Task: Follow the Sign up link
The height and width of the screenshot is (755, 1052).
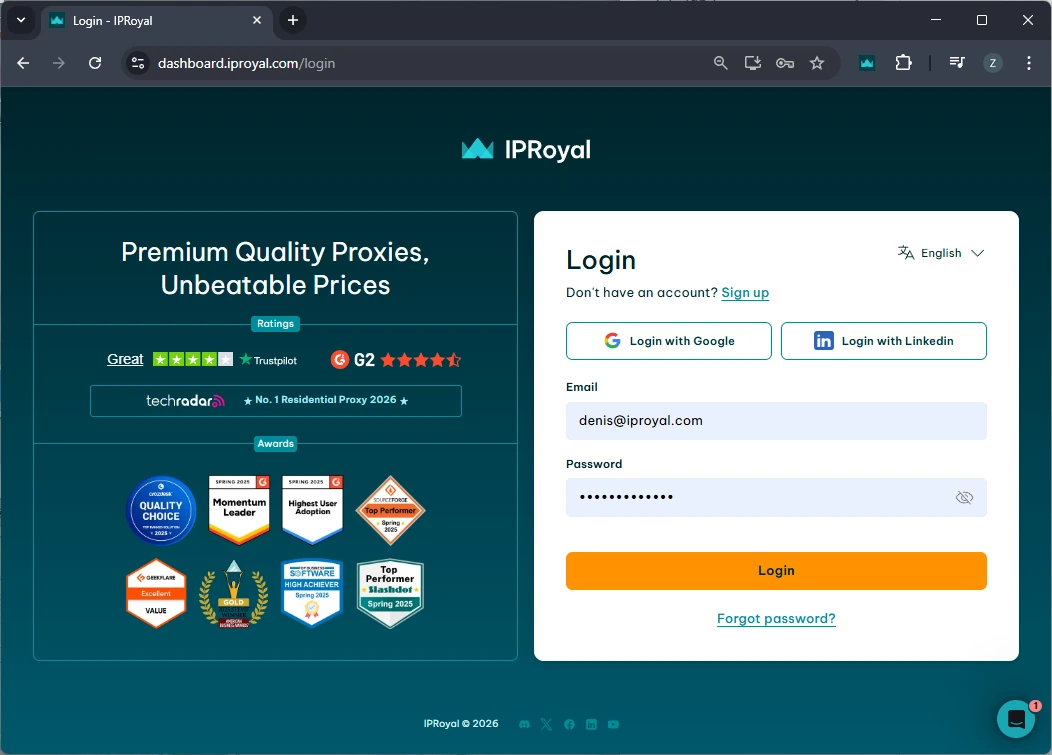Action: (x=745, y=293)
